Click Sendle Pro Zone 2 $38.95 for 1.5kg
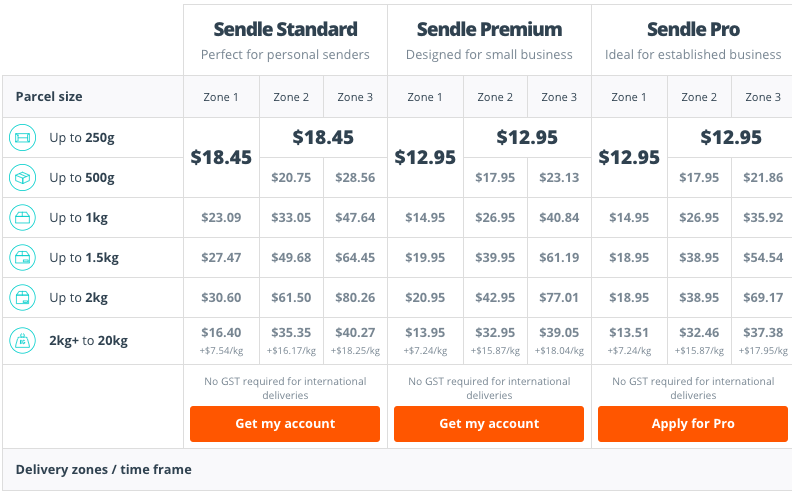The height and width of the screenshot is (491, 794). coord(699,258)
